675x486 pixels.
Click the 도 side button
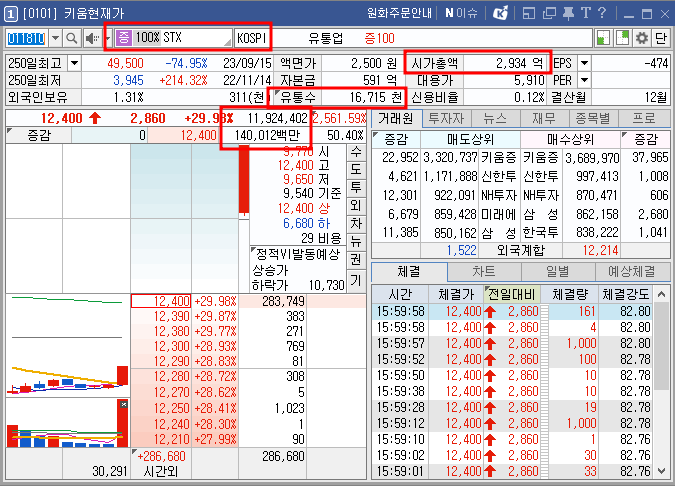356,169
